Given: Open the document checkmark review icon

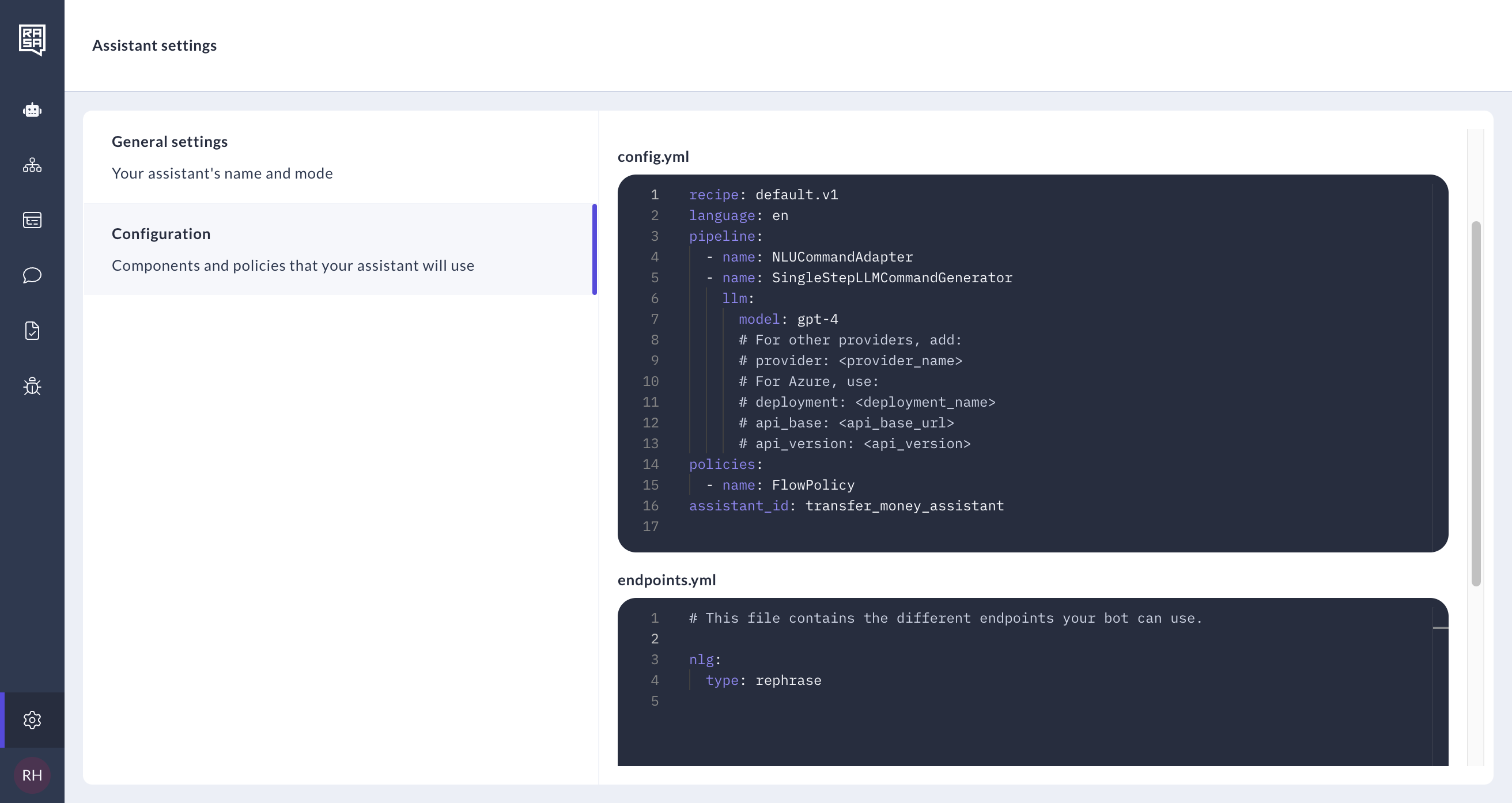Looking at the screenshot, I should 32,331.
